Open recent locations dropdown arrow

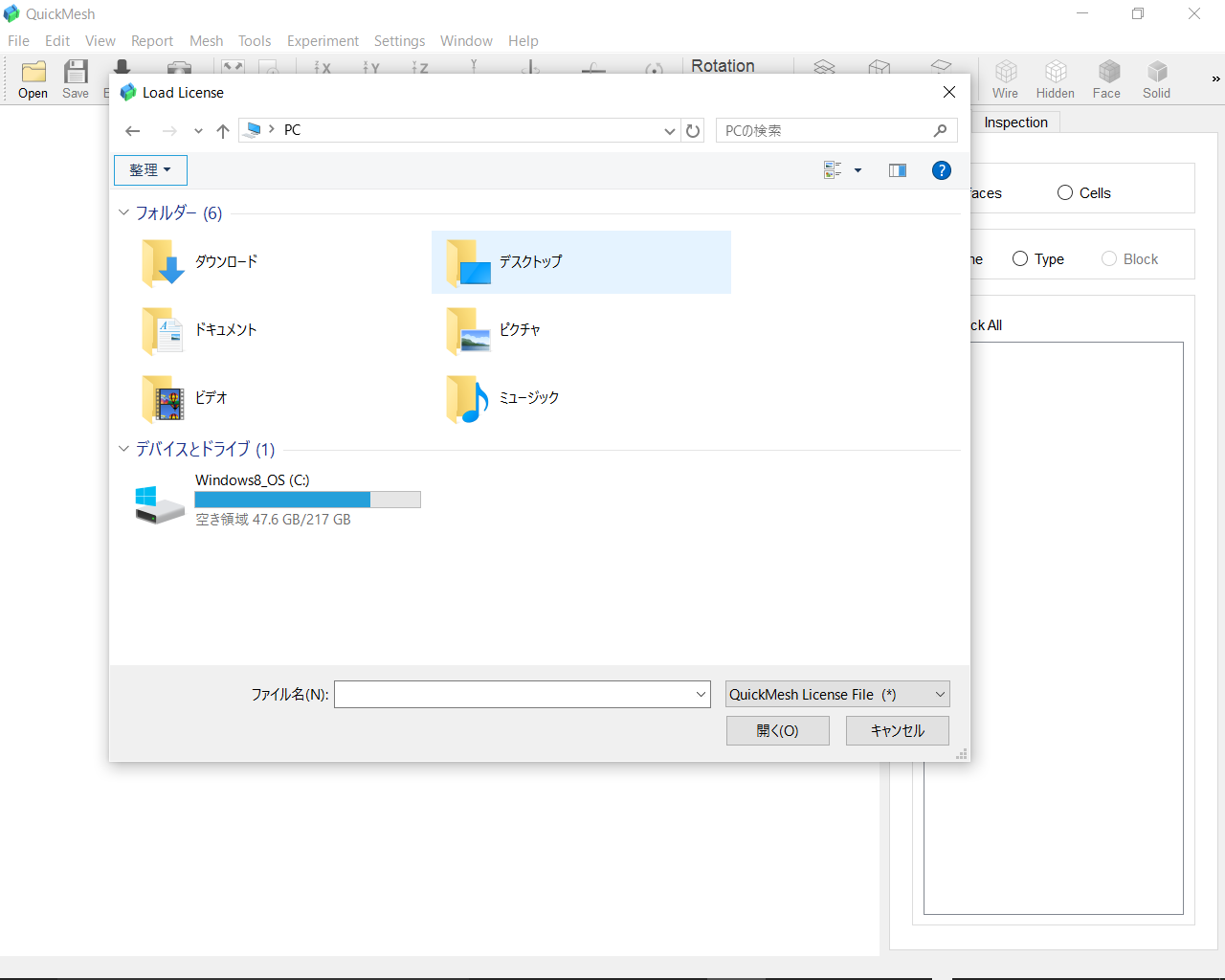(x=198, y=131)
